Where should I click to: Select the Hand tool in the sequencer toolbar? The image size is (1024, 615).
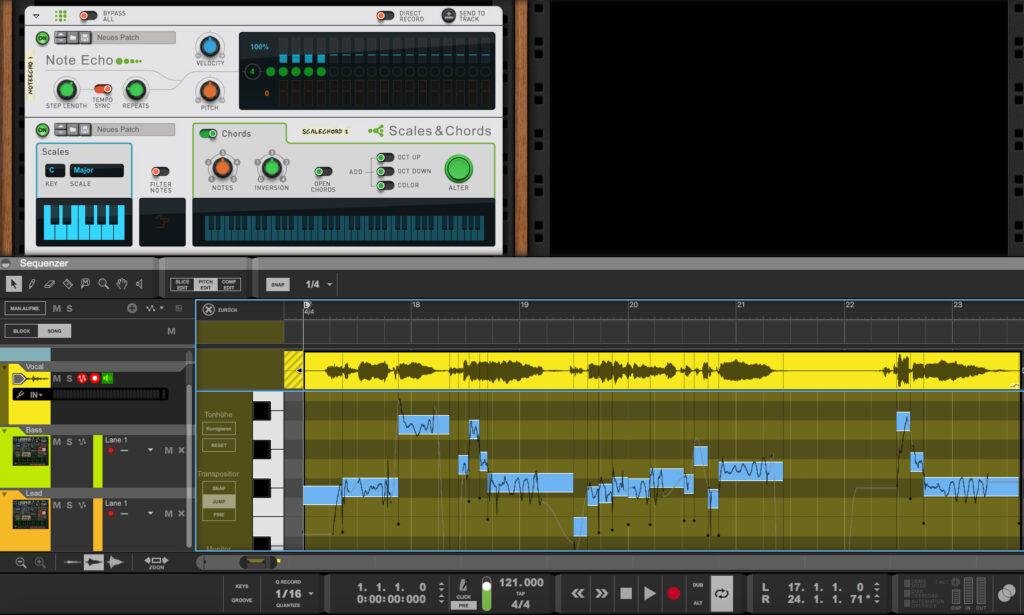(x=121, y=284)
